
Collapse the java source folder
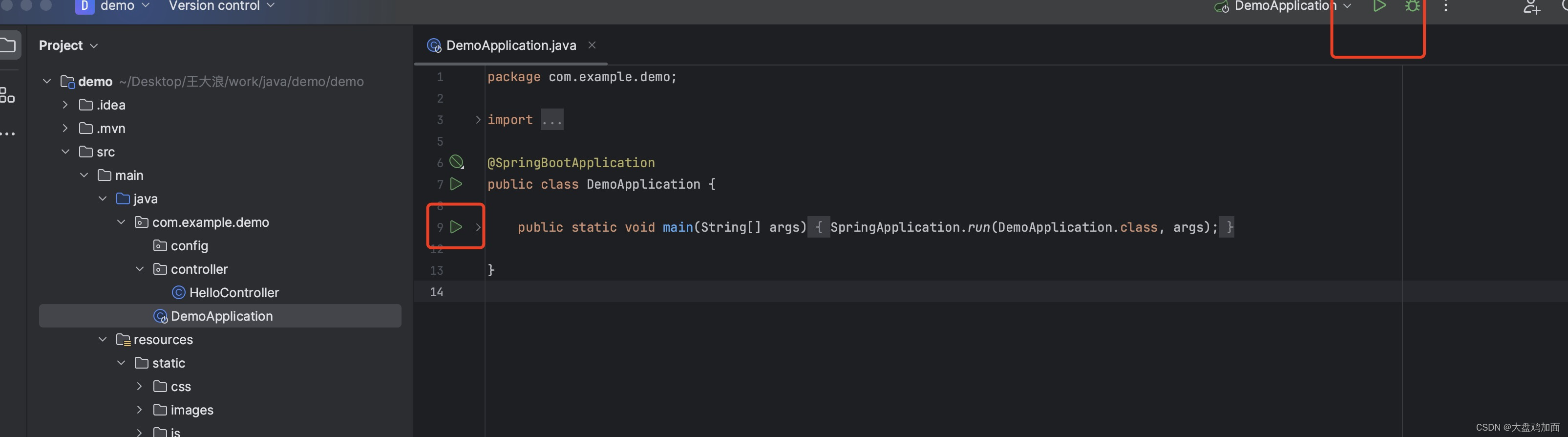tap(103, 198)
